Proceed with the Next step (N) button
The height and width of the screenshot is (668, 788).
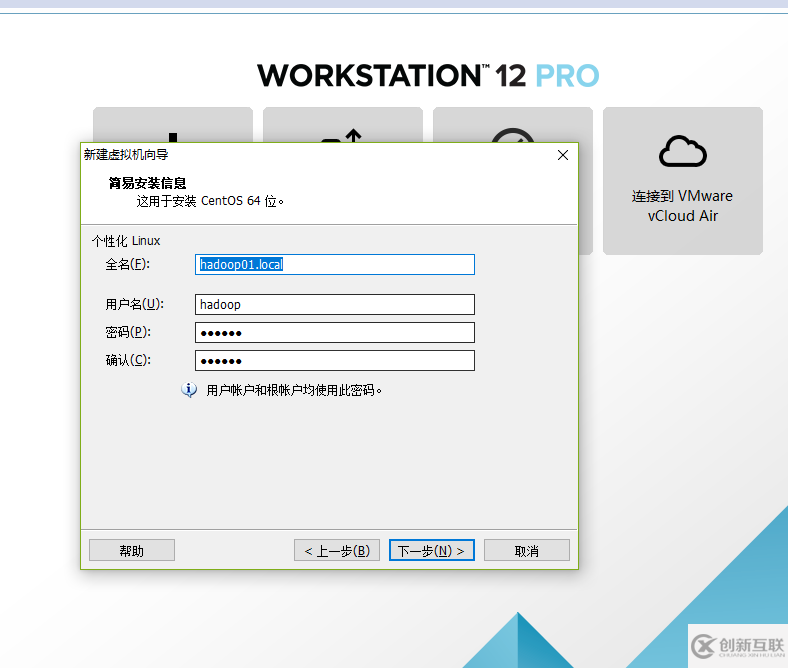click(432, 550)
